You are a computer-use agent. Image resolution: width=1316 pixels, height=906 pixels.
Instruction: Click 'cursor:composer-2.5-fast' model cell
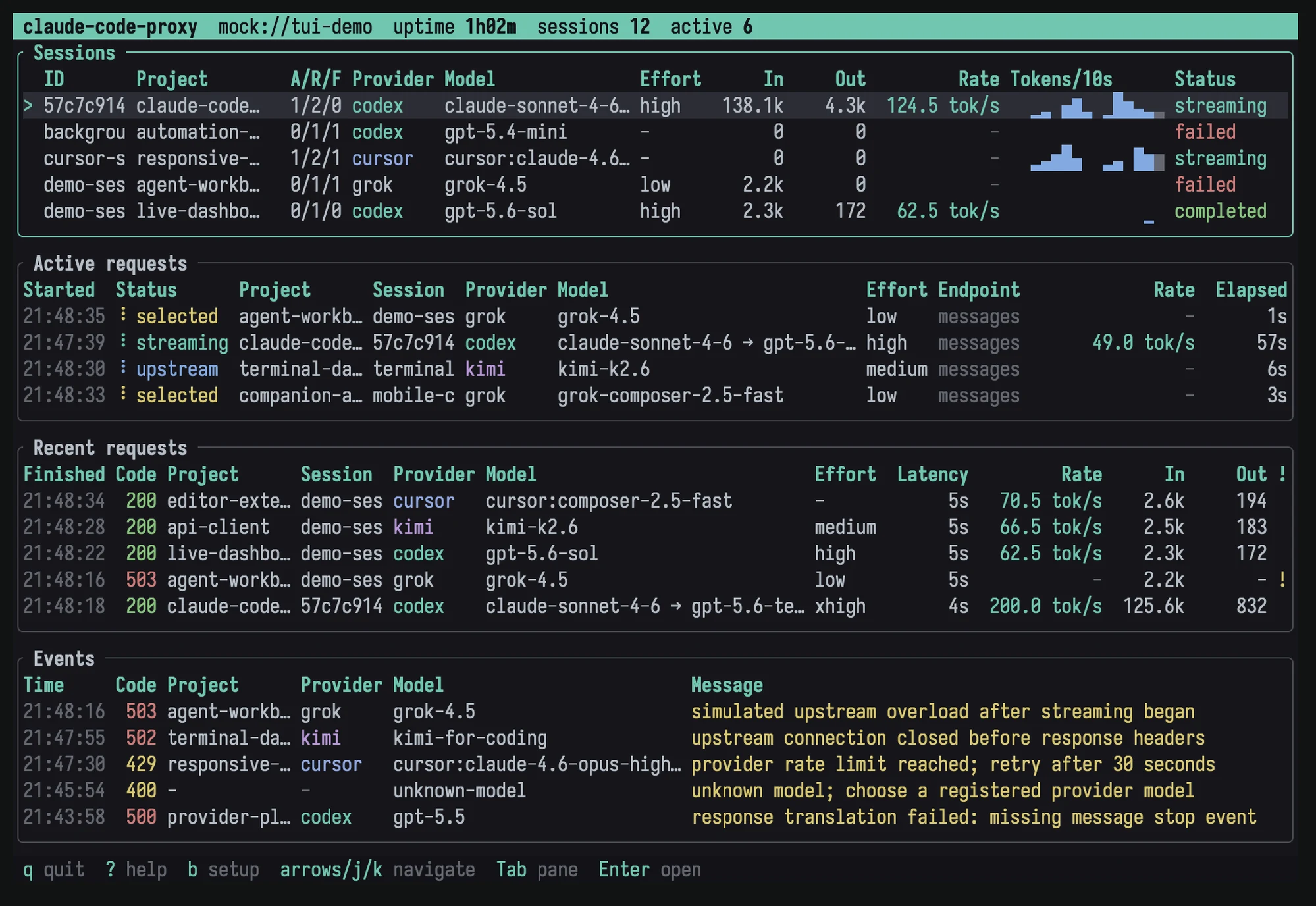609,501
